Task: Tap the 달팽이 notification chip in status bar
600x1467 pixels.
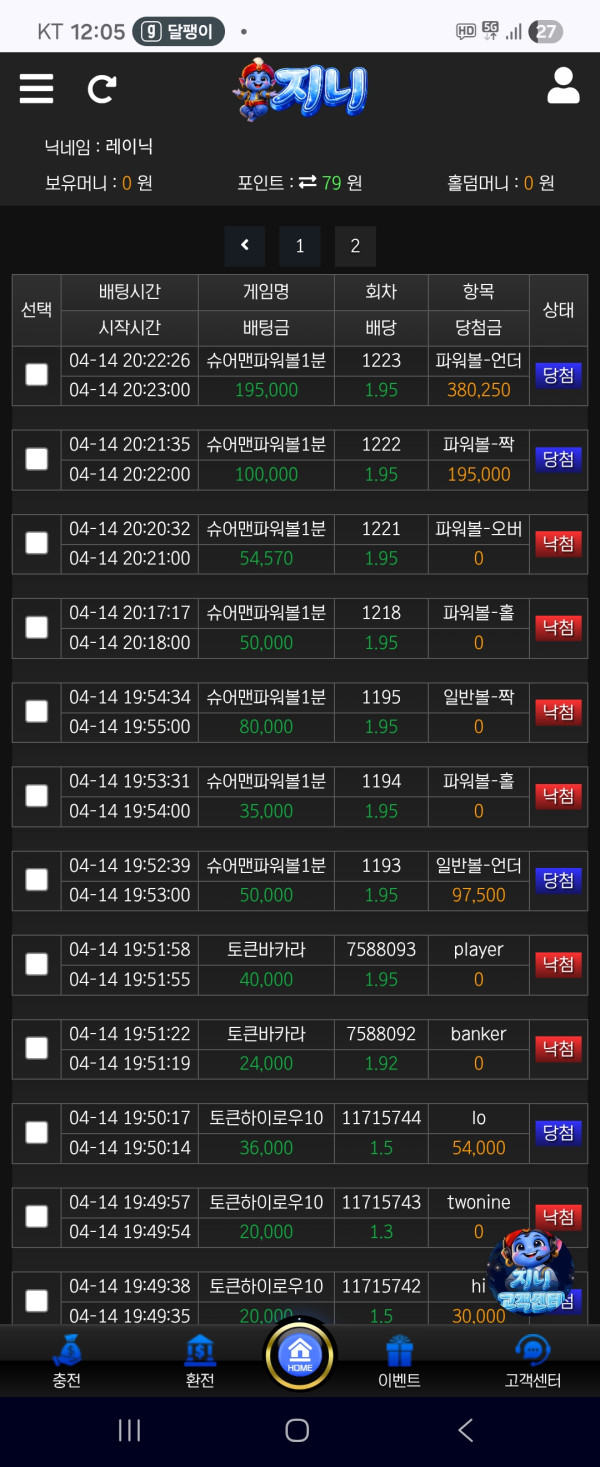Action: (x=179, y=32)
